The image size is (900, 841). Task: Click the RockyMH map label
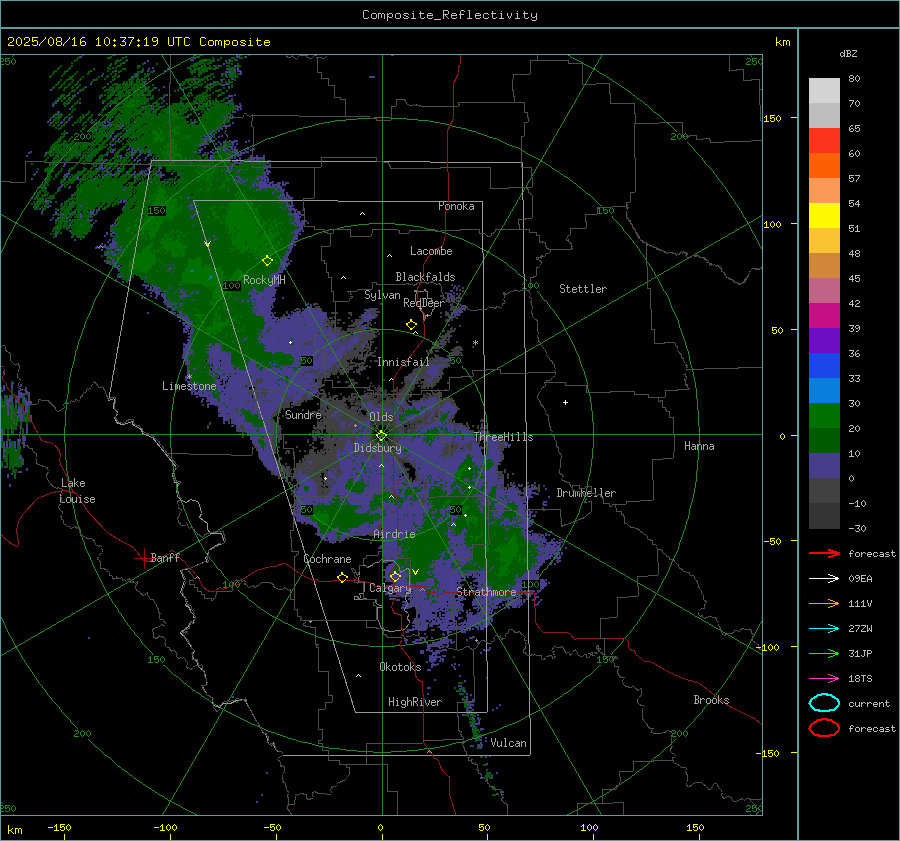click(x=264, y=280)
